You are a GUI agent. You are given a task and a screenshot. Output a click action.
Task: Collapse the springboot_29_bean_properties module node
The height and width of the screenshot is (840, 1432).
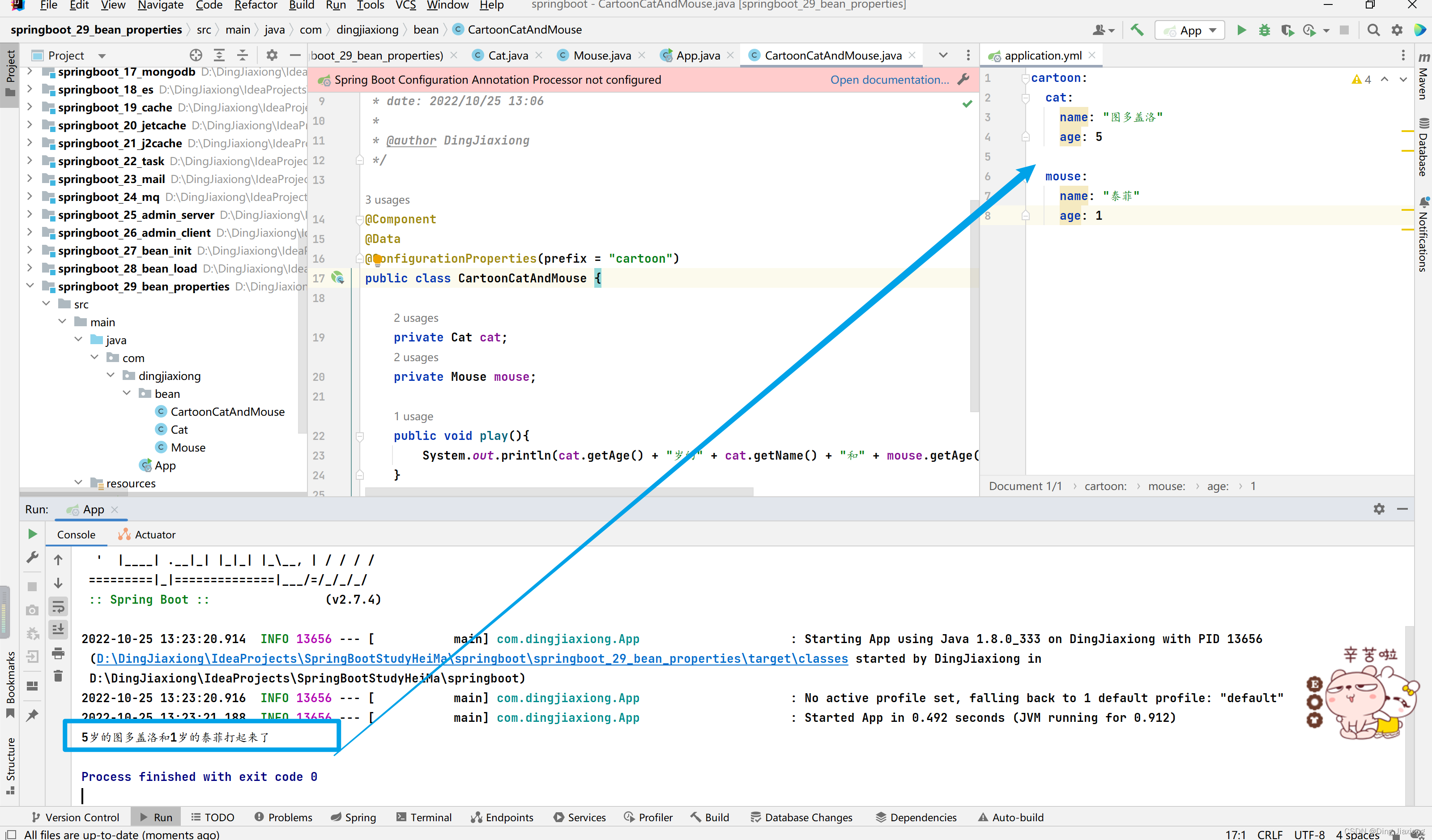pos(30,286)
